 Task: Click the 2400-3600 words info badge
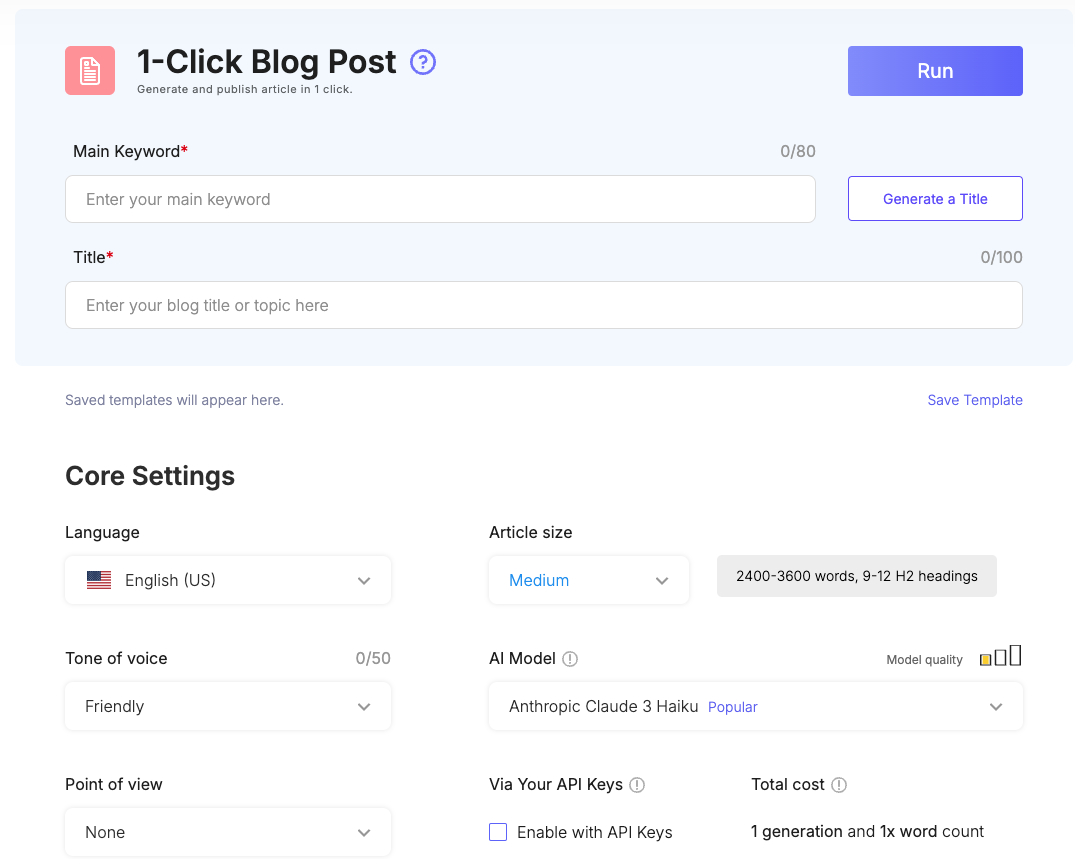pos(856,575)
